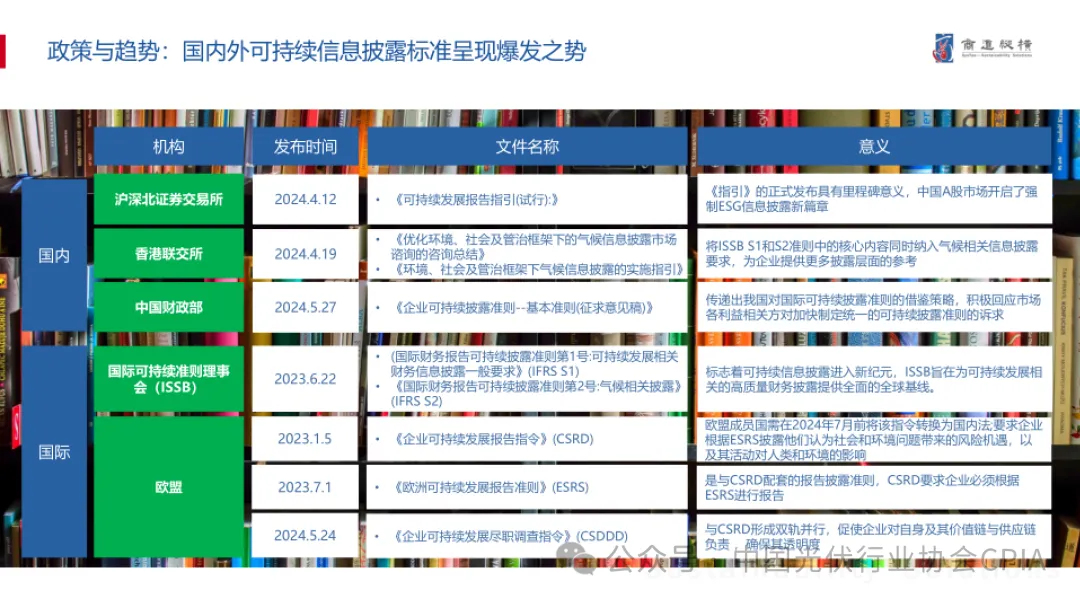Select the 文件名称 column header
1080x603 pixels.
(527, 146)
